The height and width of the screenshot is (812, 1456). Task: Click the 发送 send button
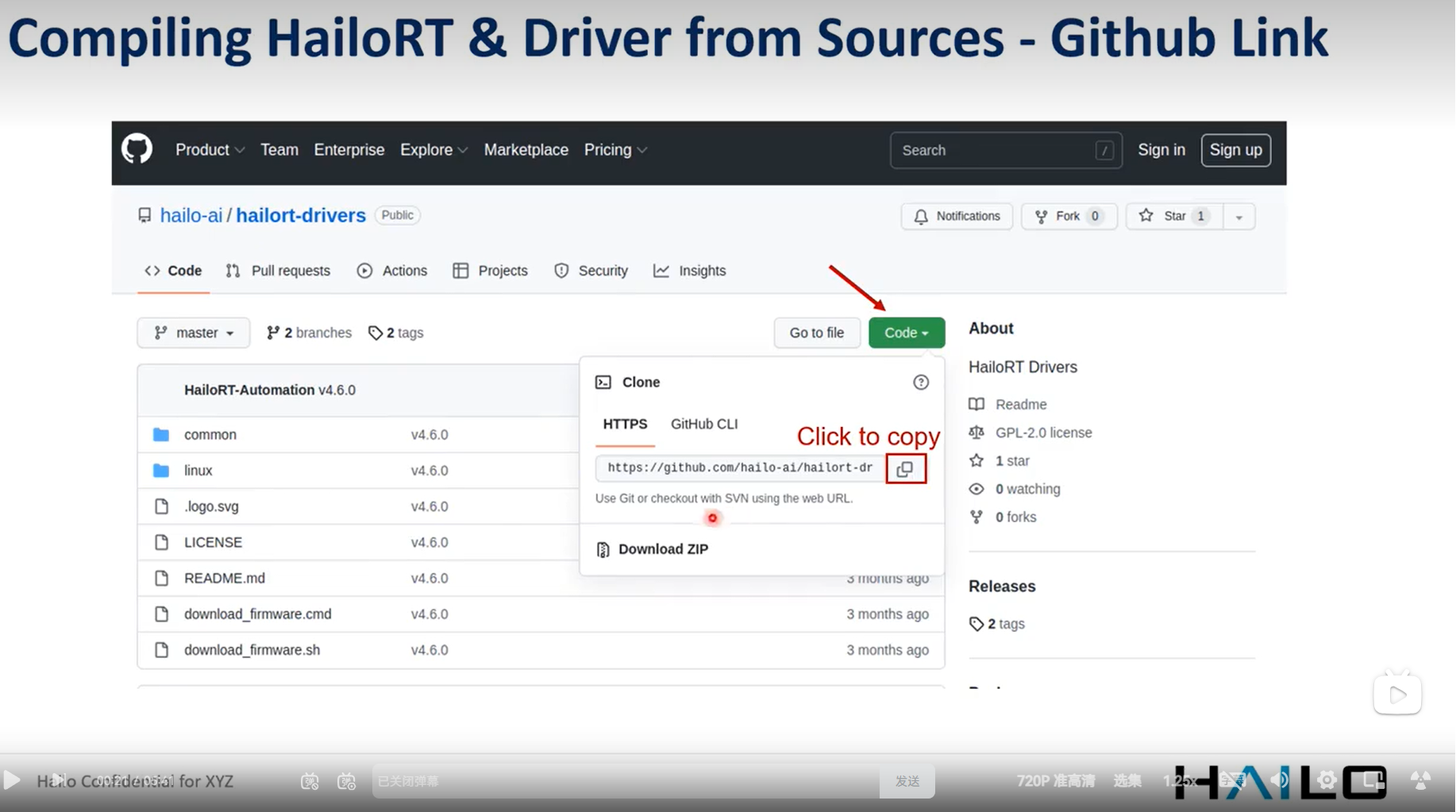pyautogui.click(x=907, y=781)
